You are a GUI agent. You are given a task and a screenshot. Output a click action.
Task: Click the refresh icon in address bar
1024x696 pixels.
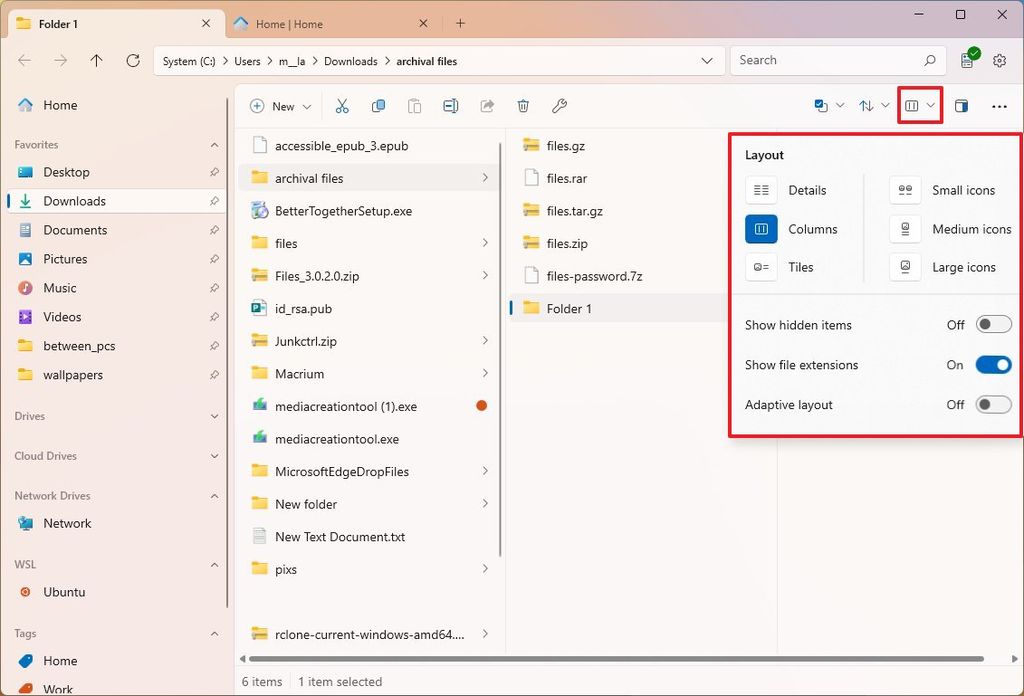point(132,60)
